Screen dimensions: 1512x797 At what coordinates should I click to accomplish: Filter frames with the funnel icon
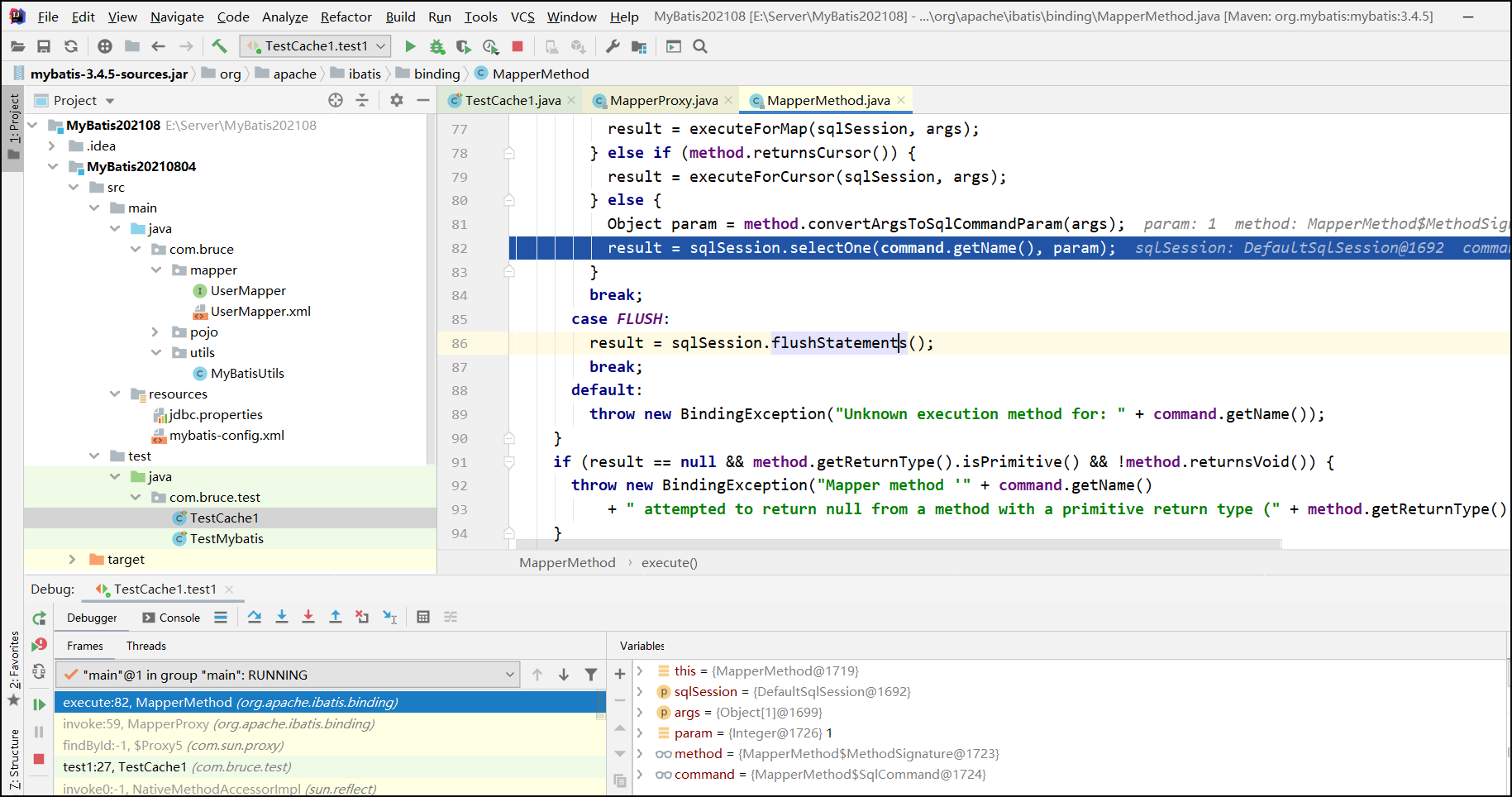[x=591, y=675]
